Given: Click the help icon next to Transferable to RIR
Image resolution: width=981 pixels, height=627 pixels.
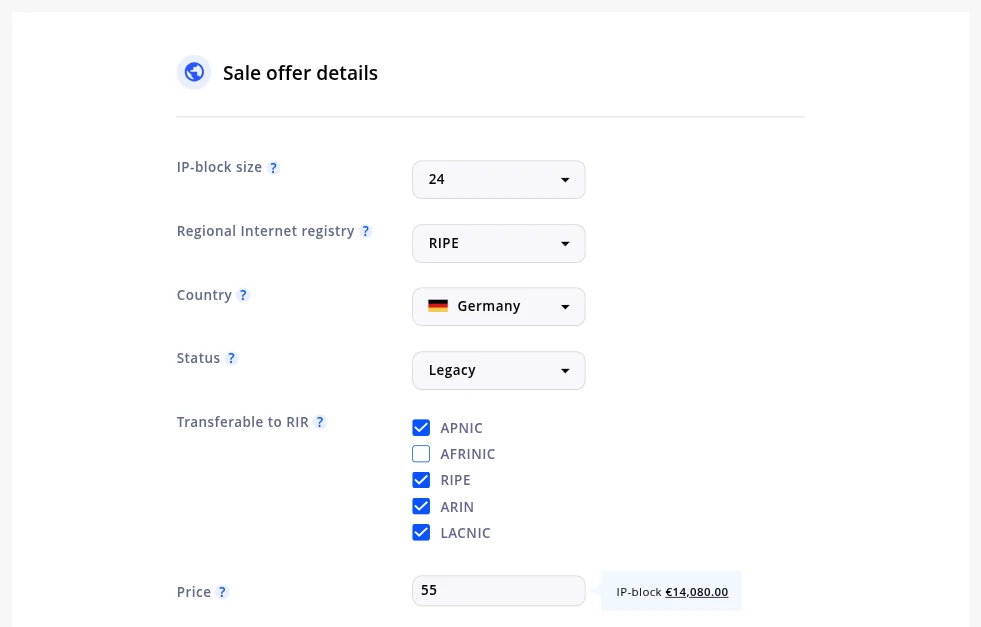Looking at the screenshot, I should coord(320,422).
